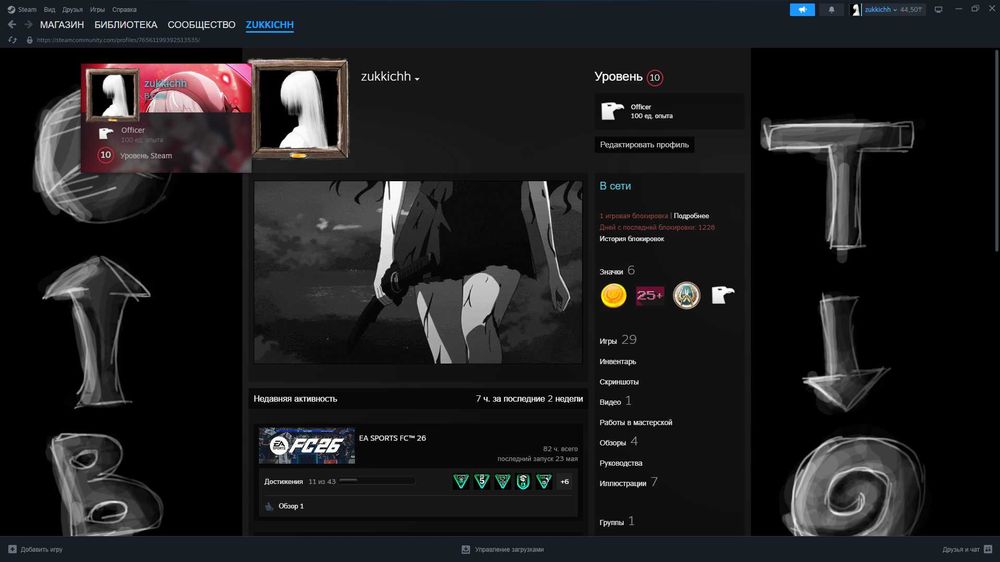Open the Подробнее link about the ban

coord(691,216)
